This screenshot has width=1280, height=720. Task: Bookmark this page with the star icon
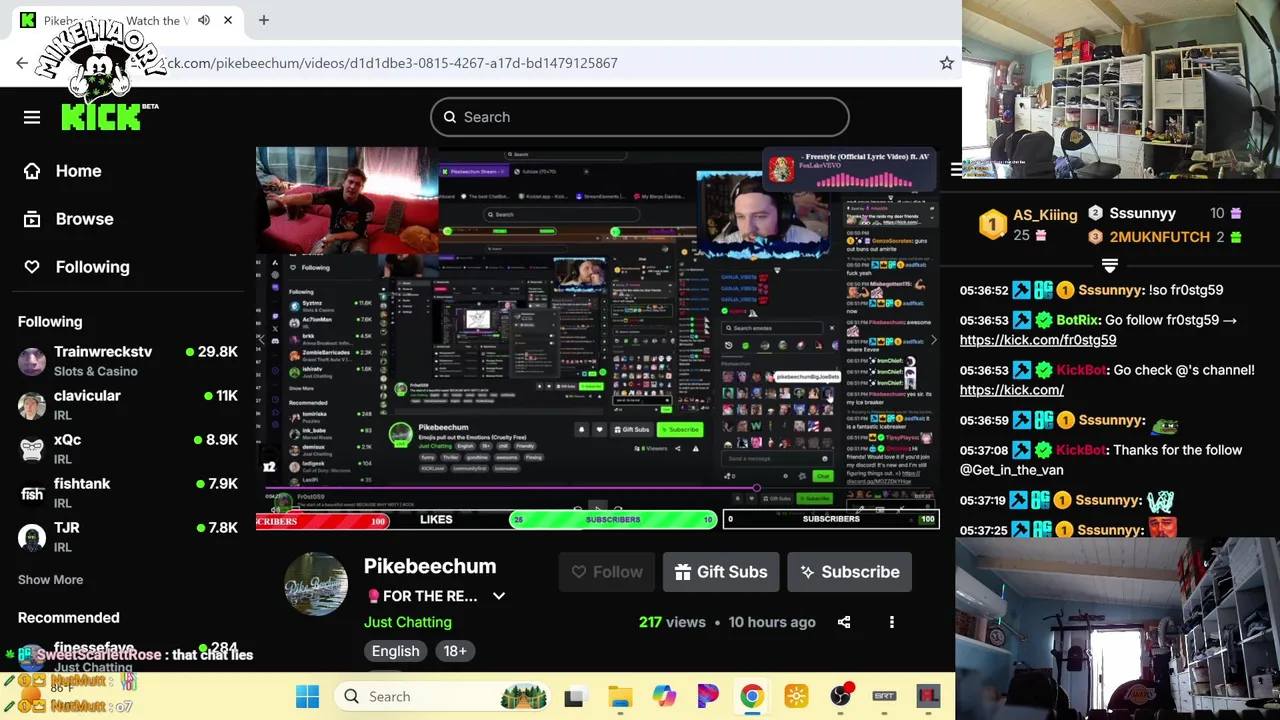point(946,63)
